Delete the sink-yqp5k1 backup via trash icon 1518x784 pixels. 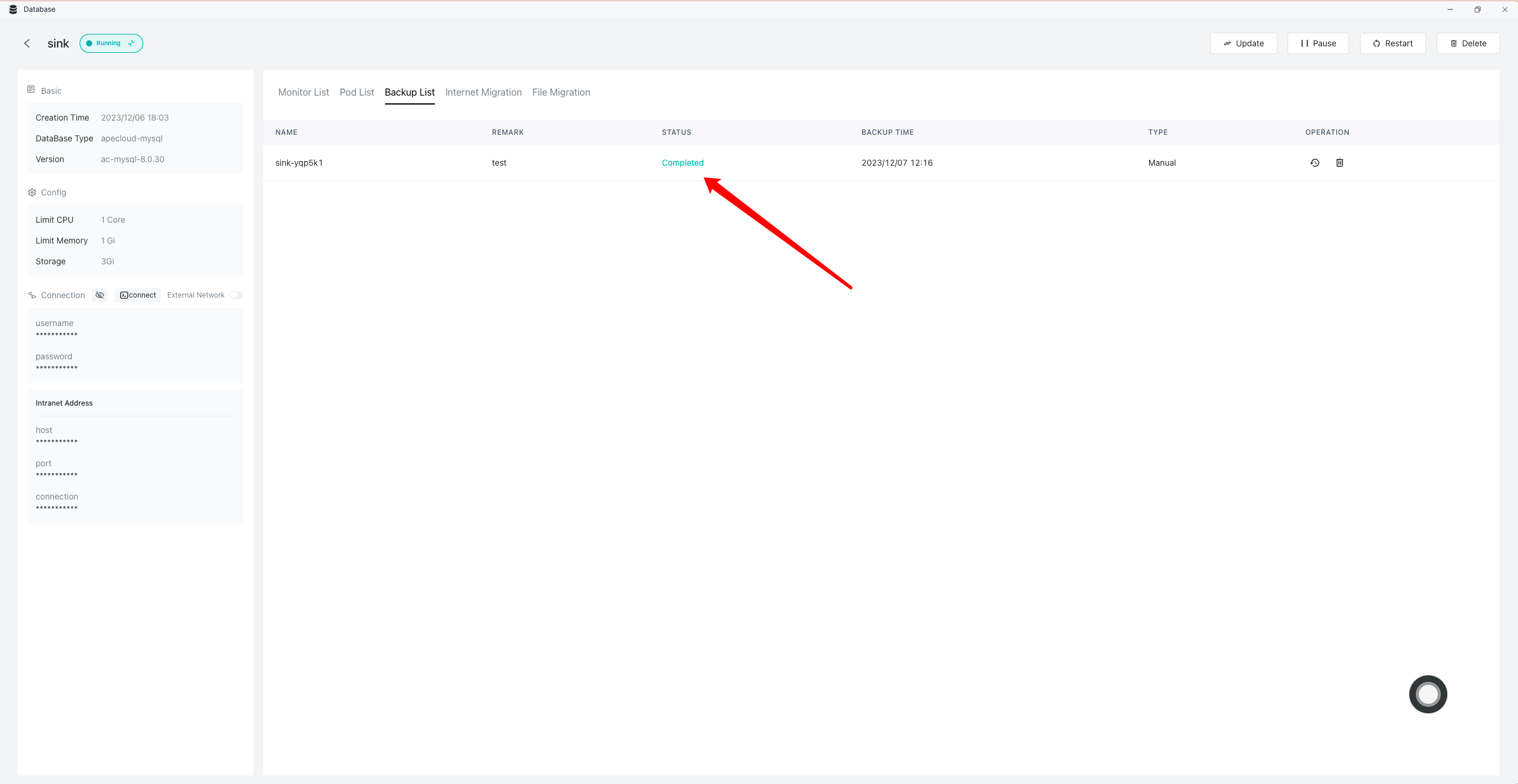tap(1340, 163)
